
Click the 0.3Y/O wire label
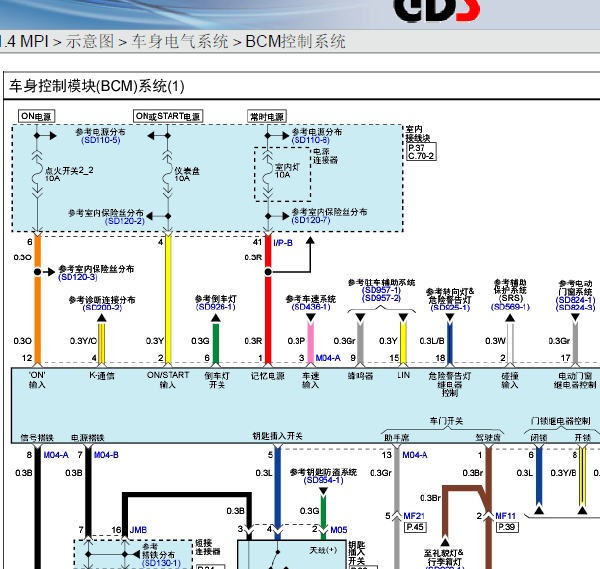pos(83,341)
